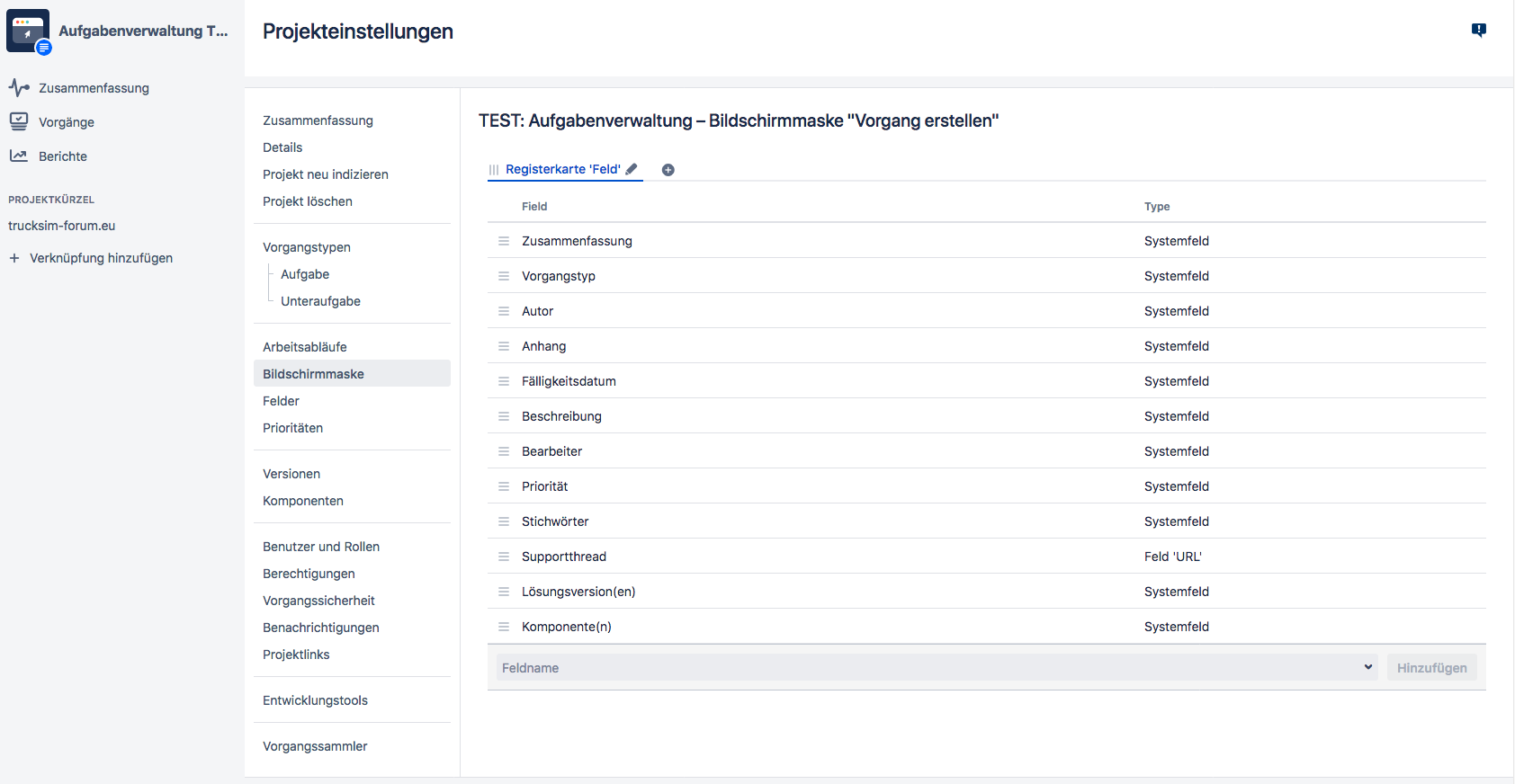This screenshot has height=784, width=1515.
Task: Click drag handle beside Supportthread field
Action: (504, 557)
